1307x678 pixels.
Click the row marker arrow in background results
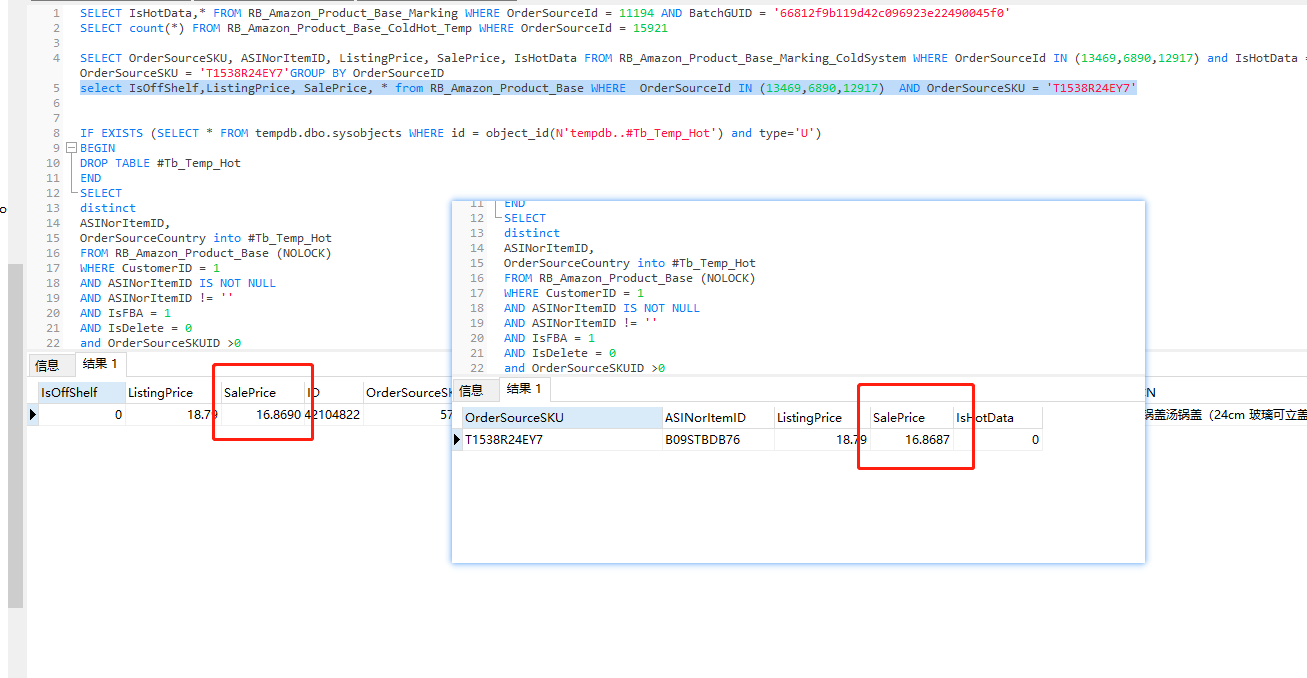coord(32,414)
